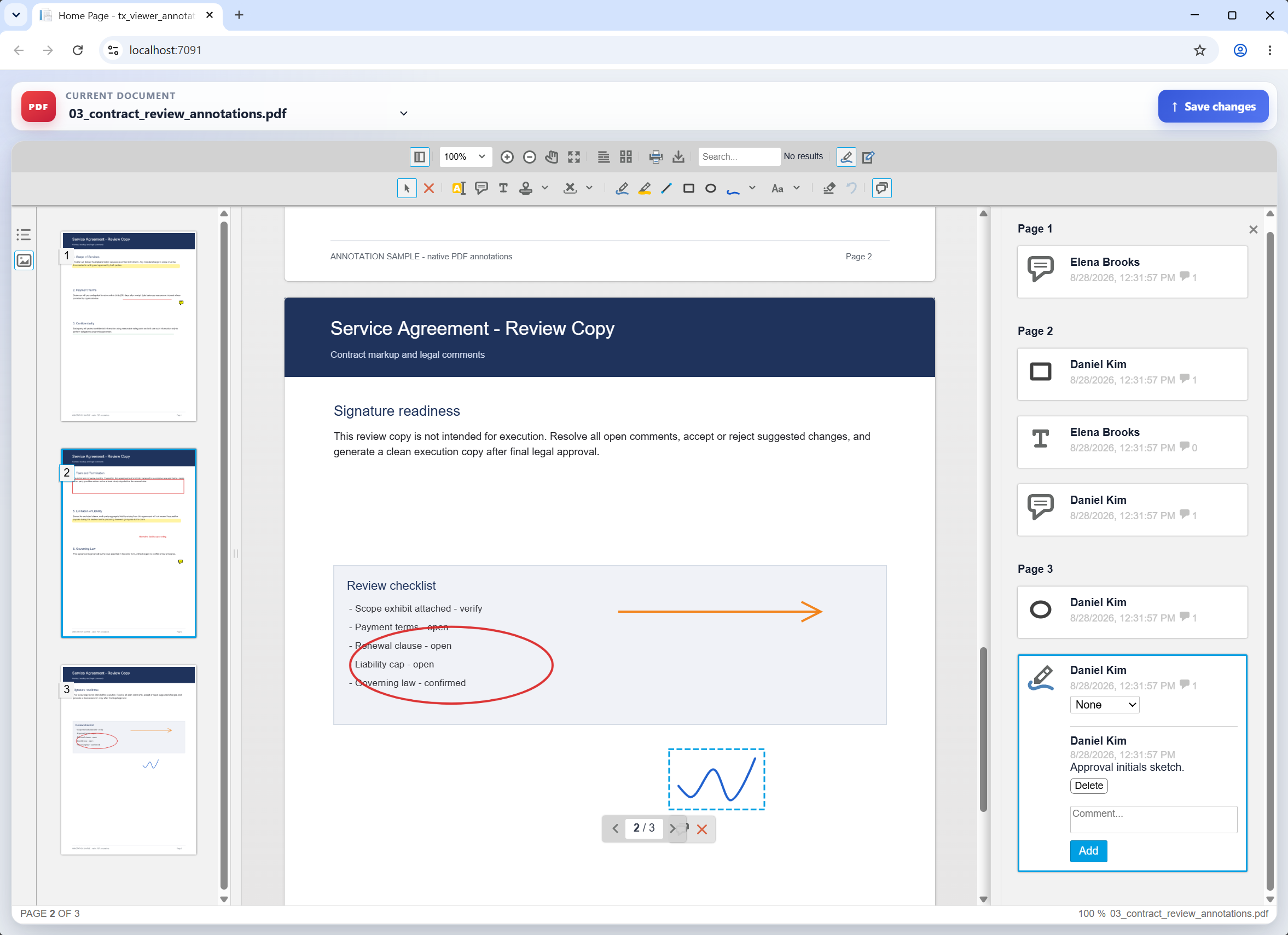The height and width of the screenshot is (935, 1288).
Task: Activate the select arrow pointer tool
Action: click(407, 188)
